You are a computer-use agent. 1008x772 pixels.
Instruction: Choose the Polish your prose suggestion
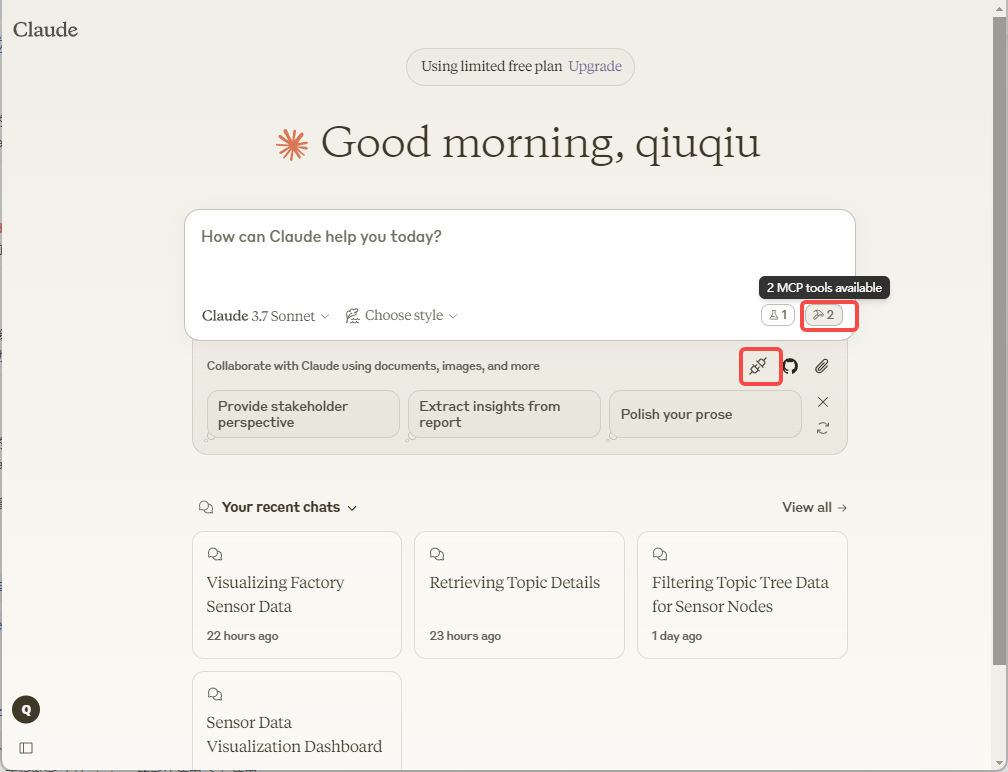coord(705,414)
